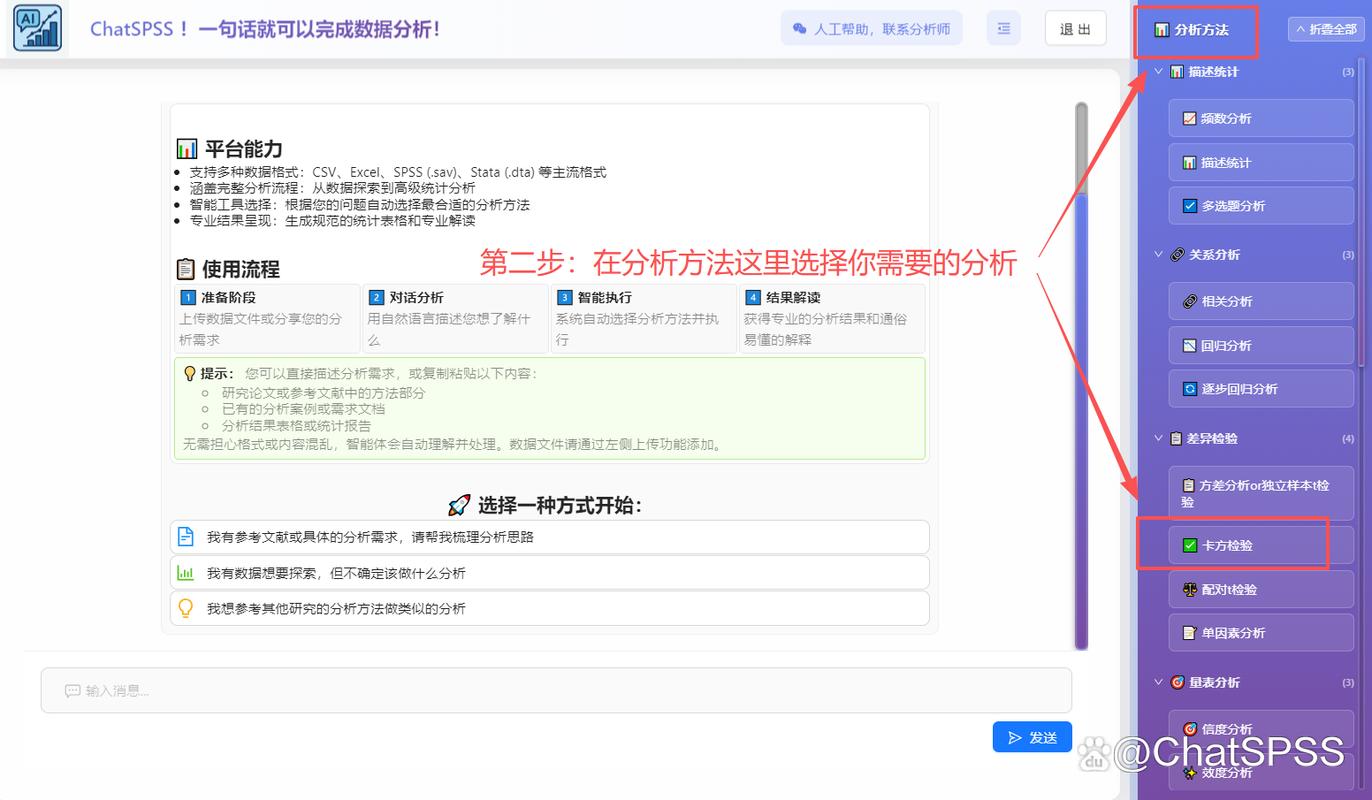
Task: Open 逐步回归分析 from the sidebar
Action: [1260, 388]
